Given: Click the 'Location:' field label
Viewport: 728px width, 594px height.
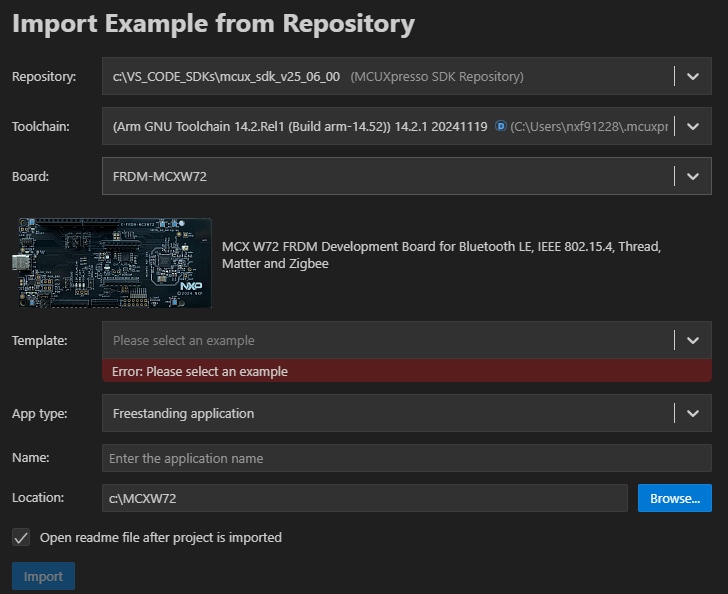Looking at the screenshot, I should point(38,498).
